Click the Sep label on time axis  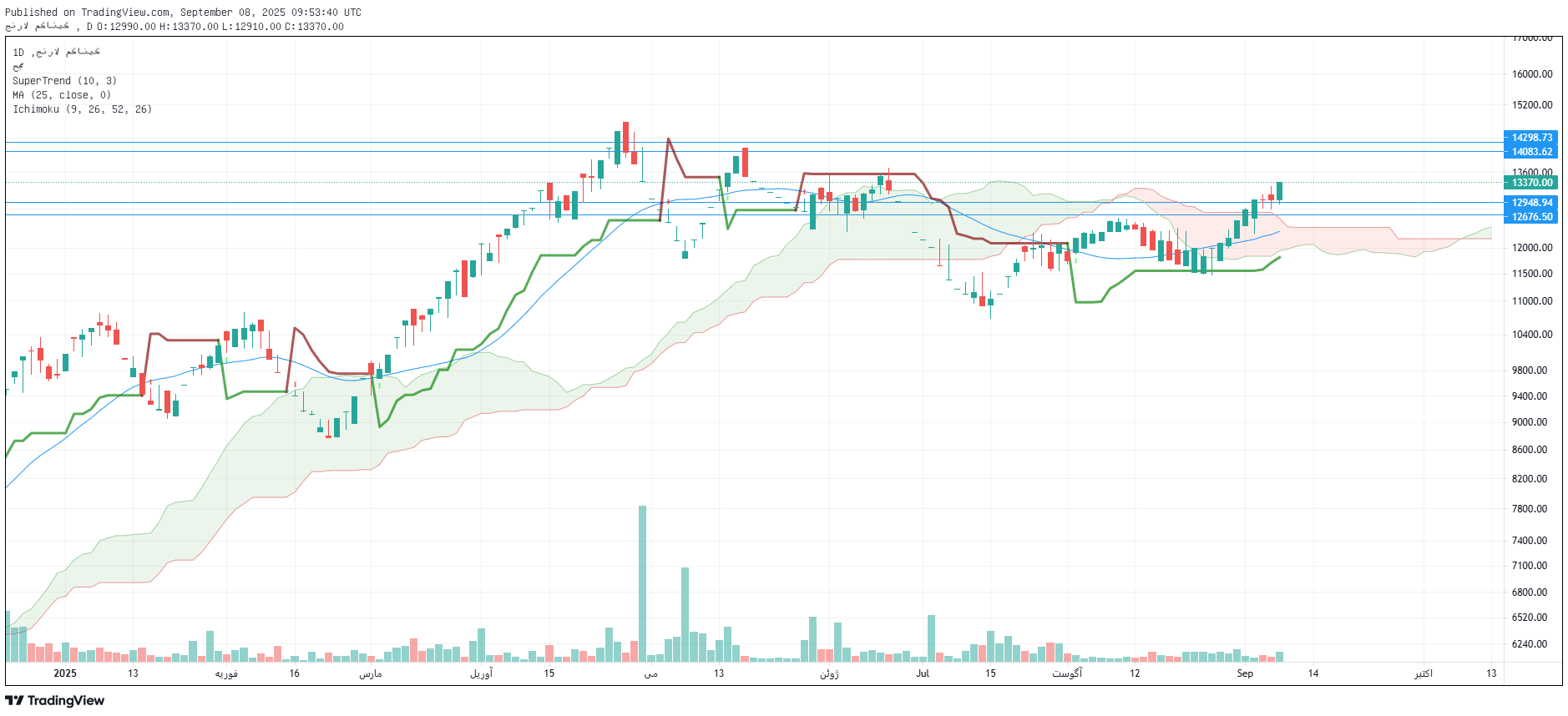click(1245, 673)
